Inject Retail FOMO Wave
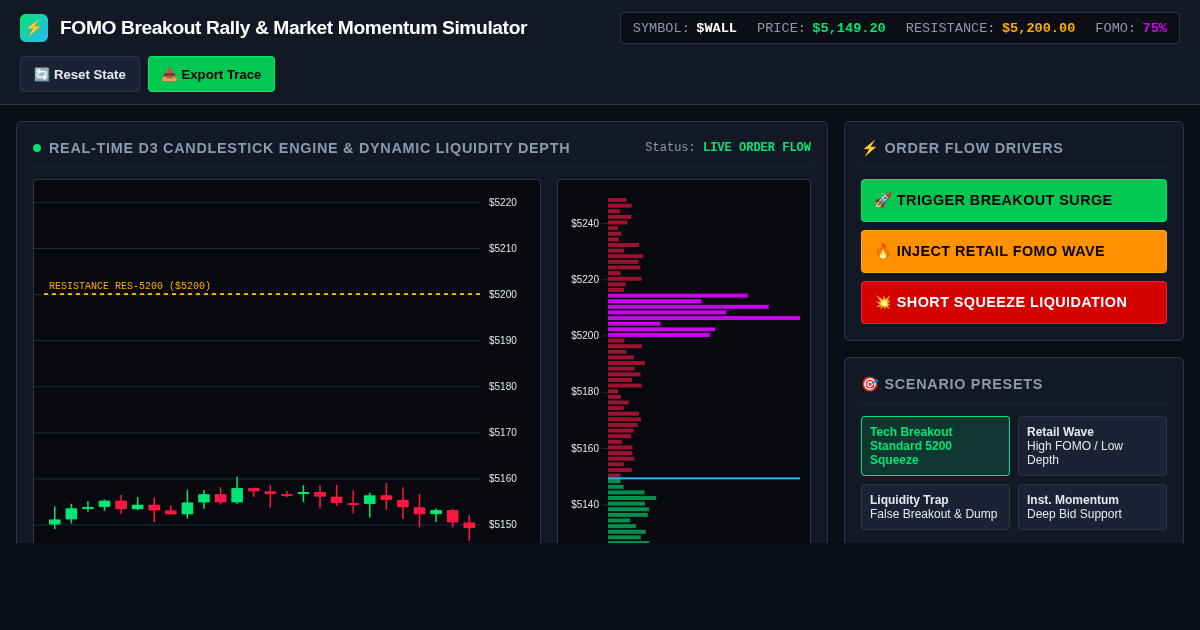Image resolution: width=1200 pixels, height=630 pixels. [1014, 251]
